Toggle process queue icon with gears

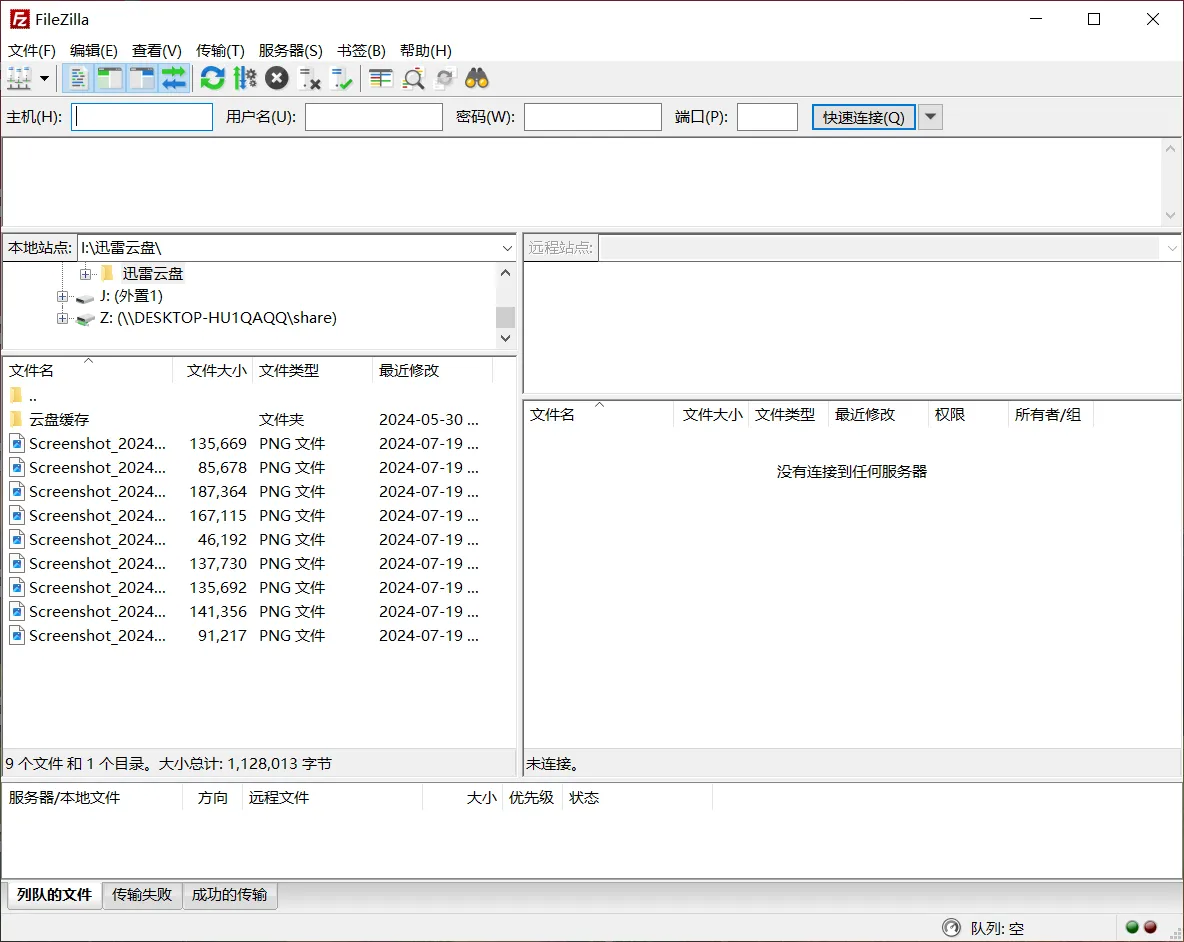pos(245,78)
